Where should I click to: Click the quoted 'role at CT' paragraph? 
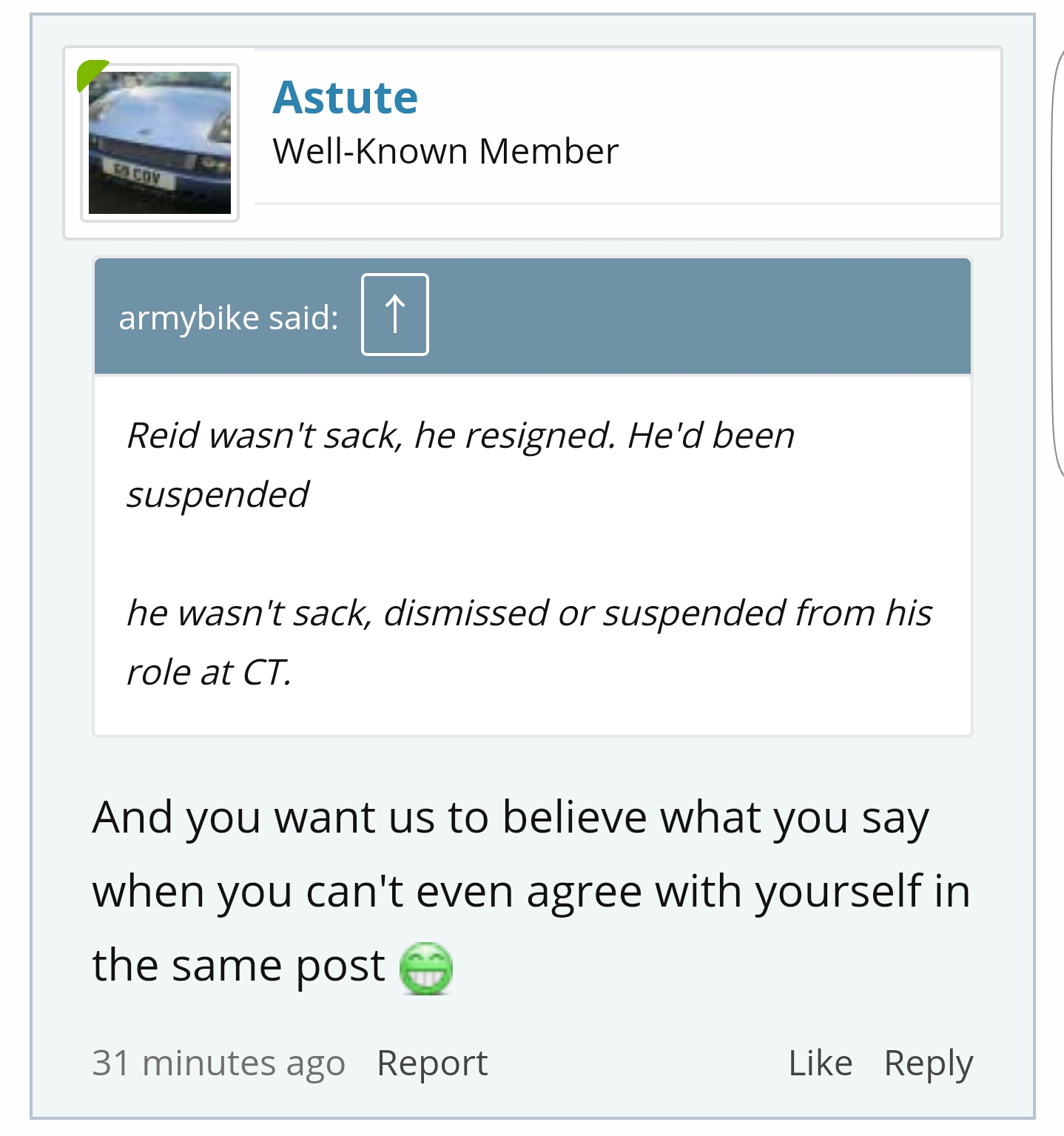click(x=529, y=642)
